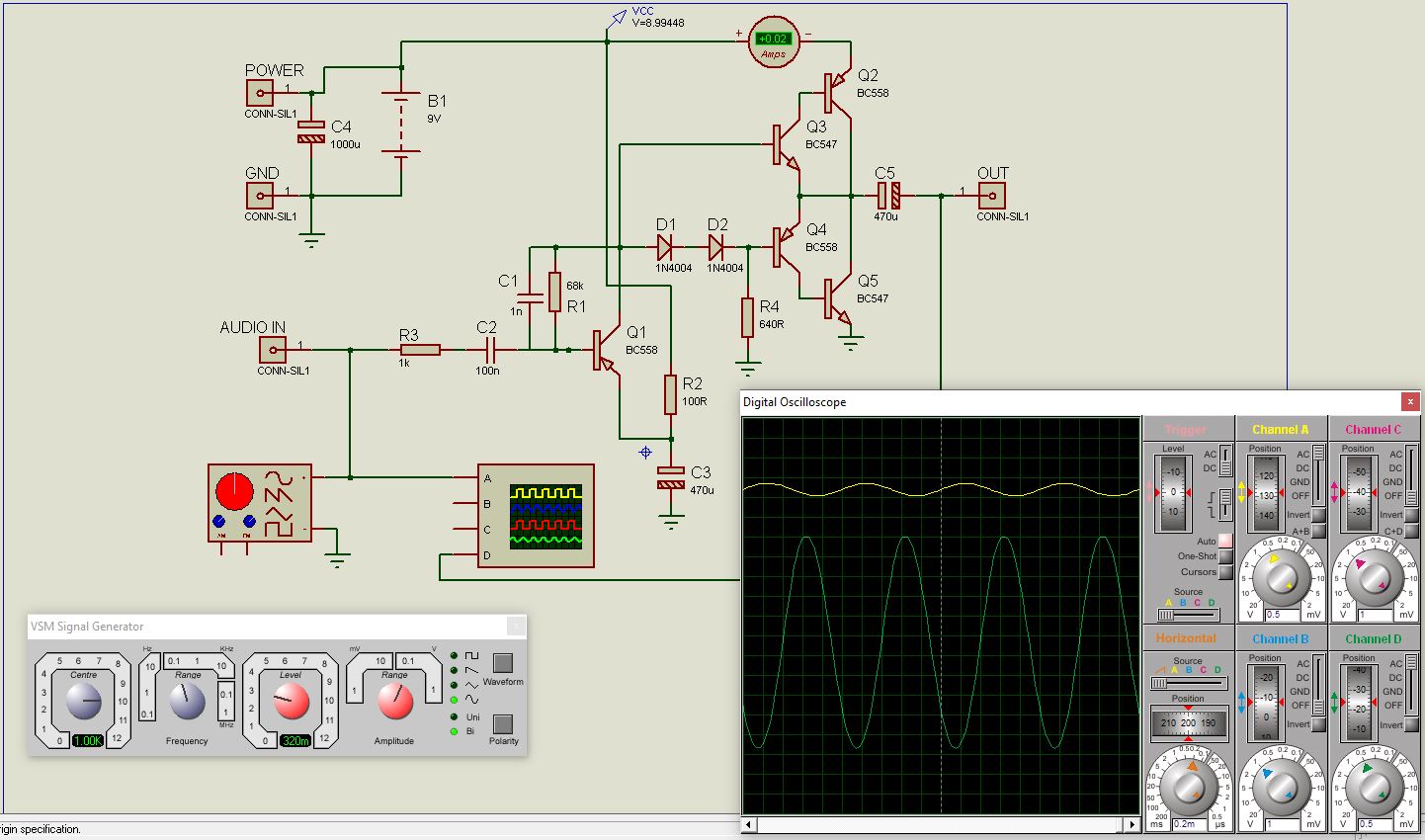
Task: Click Channel D Position thumbwheel
Action: (1359, 702)
